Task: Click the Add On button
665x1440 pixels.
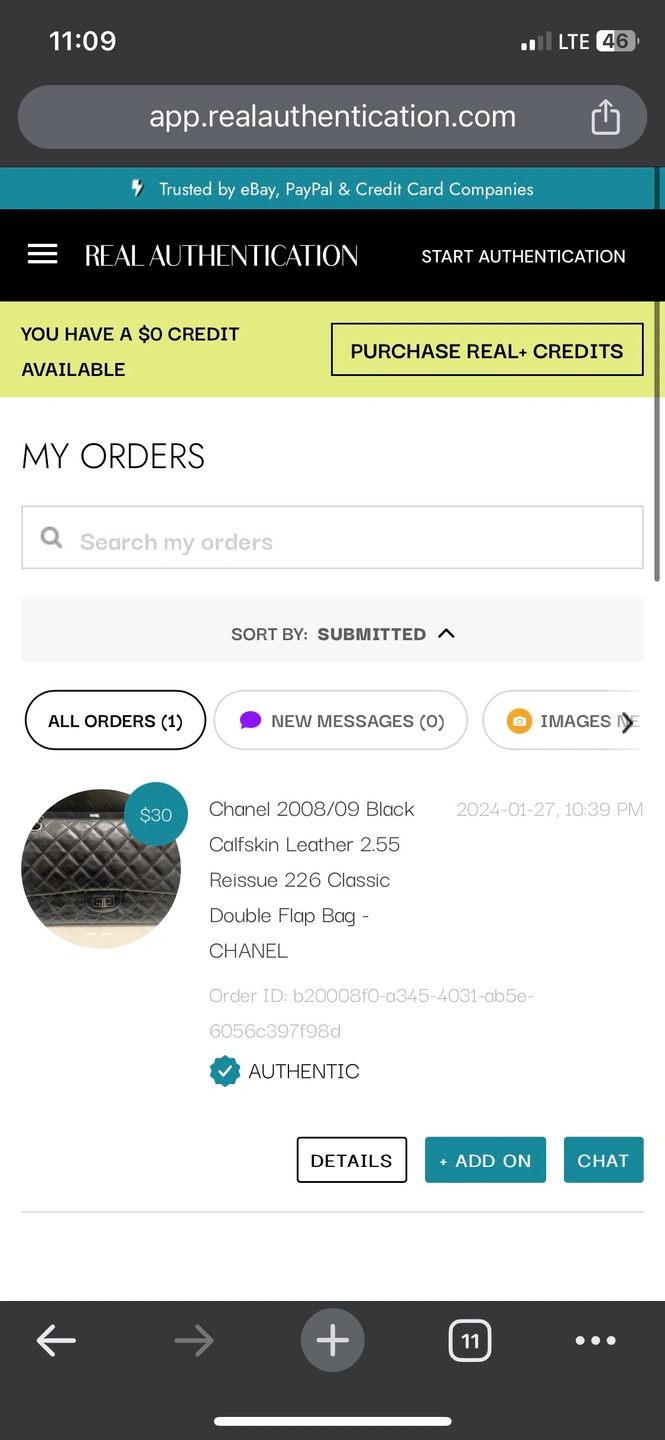Action: (485, 1160)
